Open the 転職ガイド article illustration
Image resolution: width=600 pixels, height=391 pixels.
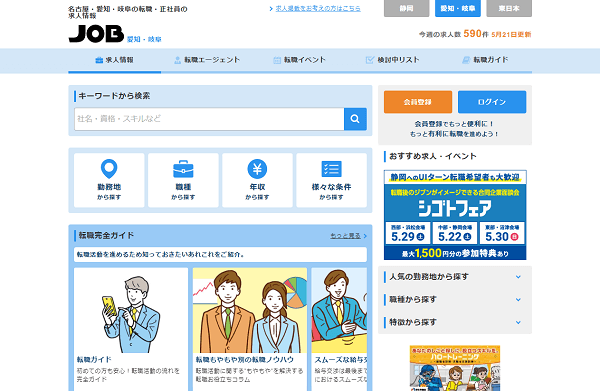pos(131,310)
